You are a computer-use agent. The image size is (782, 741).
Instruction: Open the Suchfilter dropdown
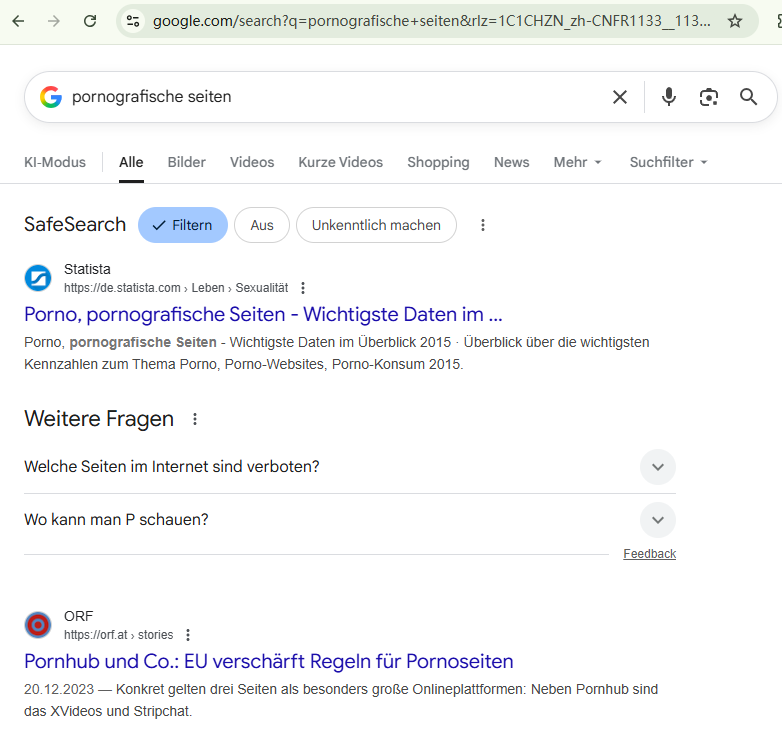(668, 162)
